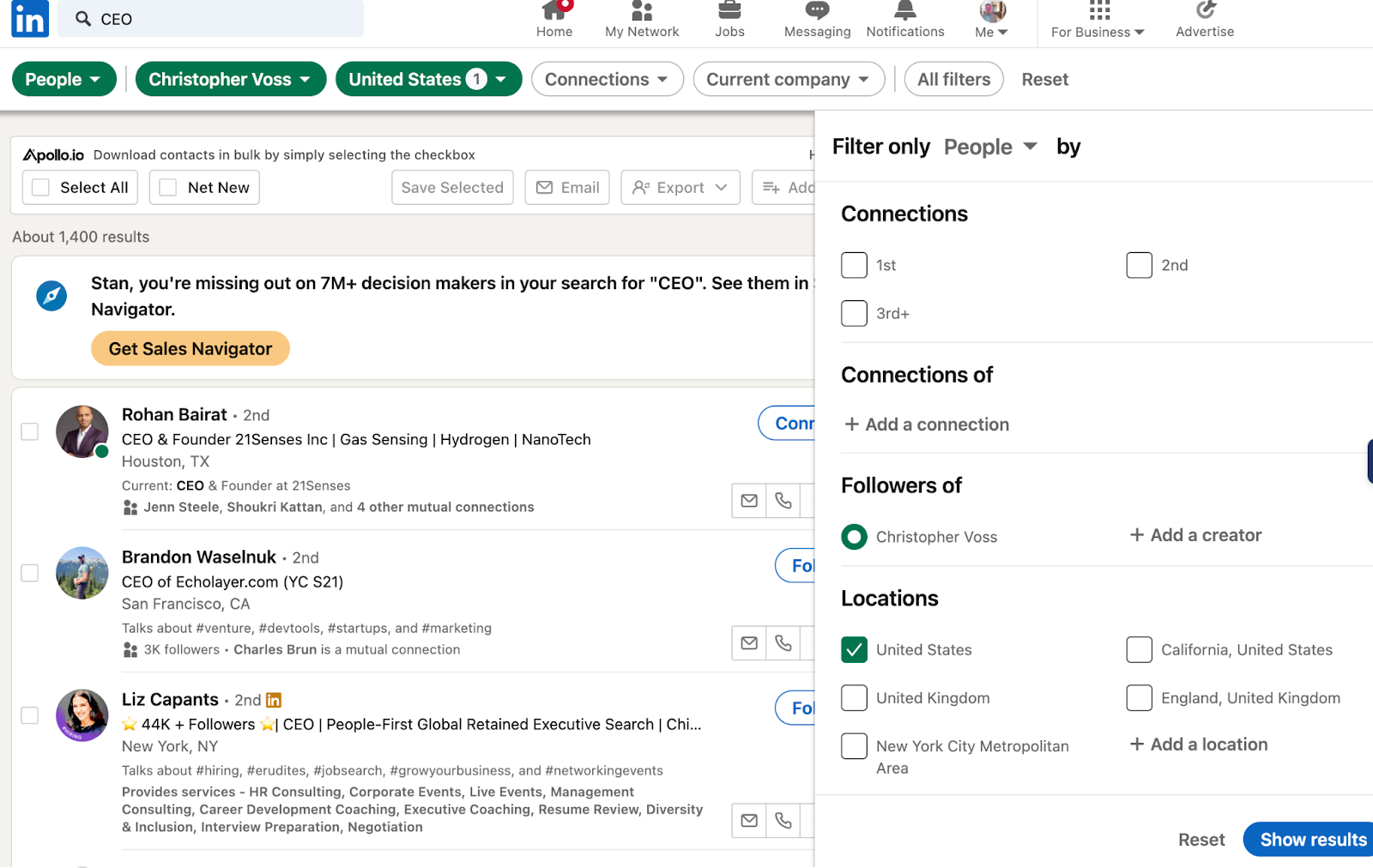Click Add a creator
Screen dimensions: 1373x868
(1195, 535)
